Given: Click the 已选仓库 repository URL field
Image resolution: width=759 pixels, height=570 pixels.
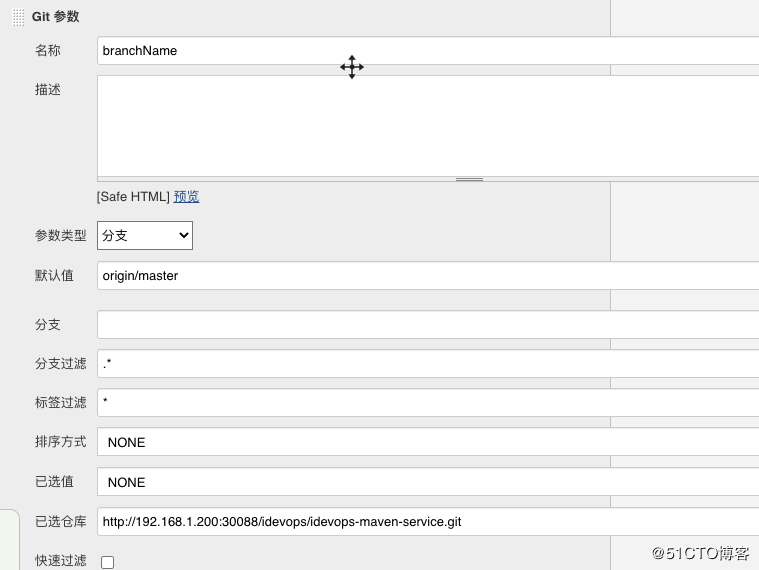Looking at the screenshot, I should (x=428, y=522).
